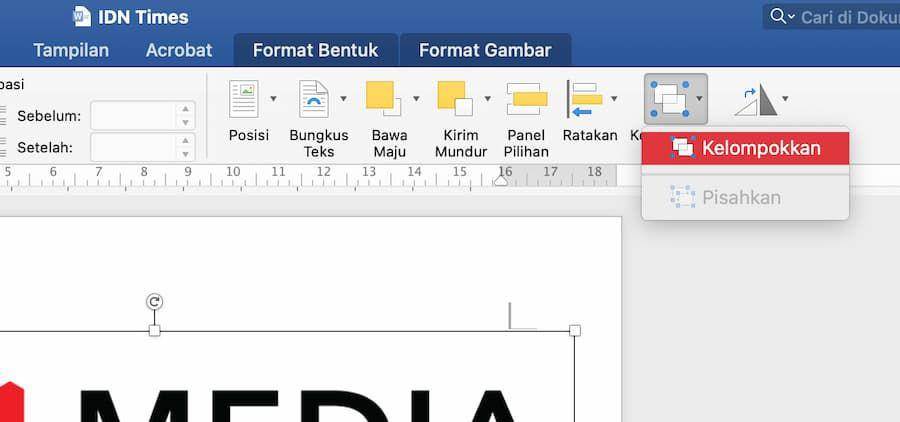Increase the Sebelum spacing value
This screenshot has width=900, height=422.
click(185, 109)
